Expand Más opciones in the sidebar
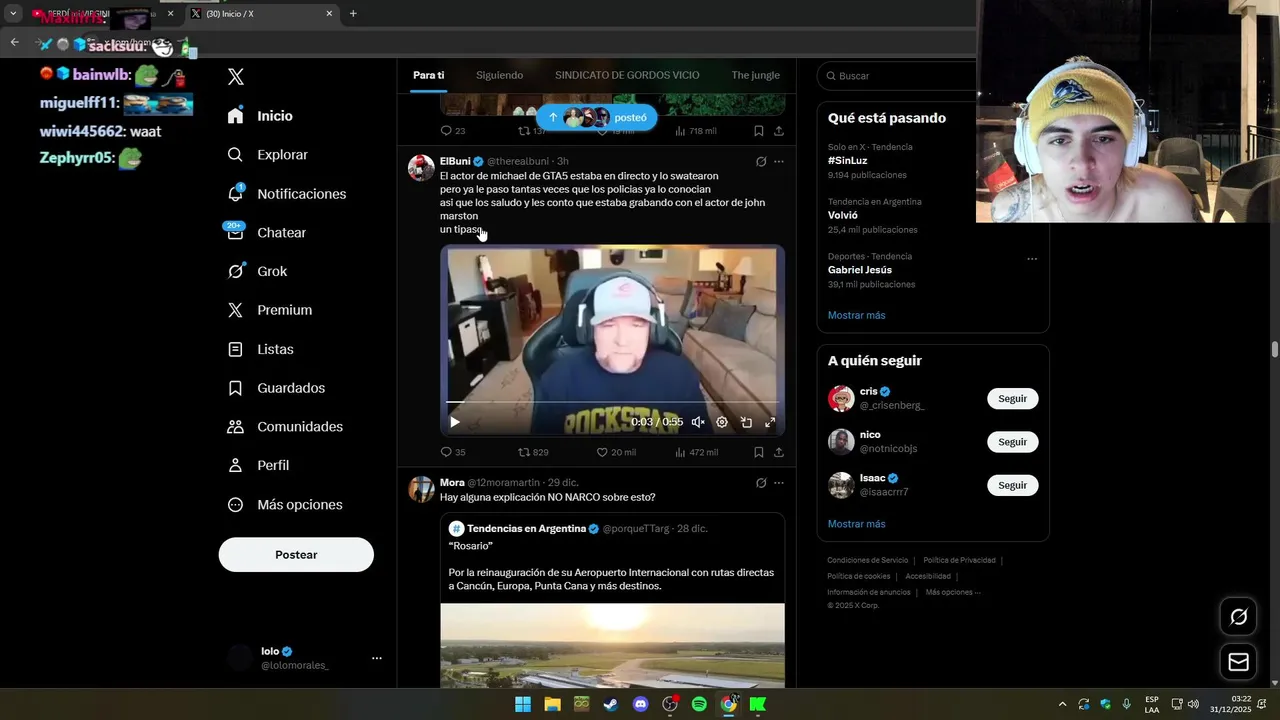This screenshot has width=1280, height=720. [285, 505]
